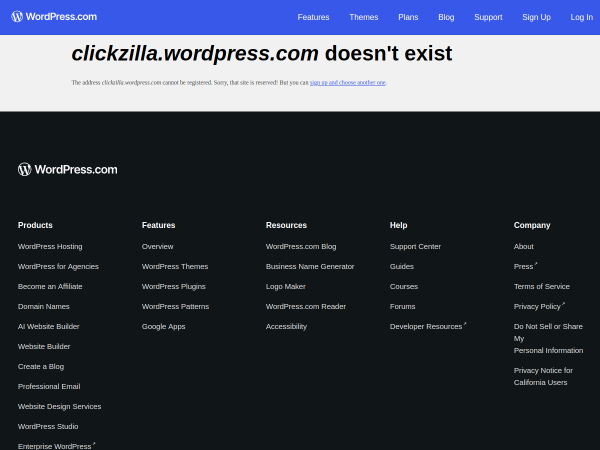600x450 pixels.
Task: Click the Website Builder footer link
Action: click(x=44, y=346)
